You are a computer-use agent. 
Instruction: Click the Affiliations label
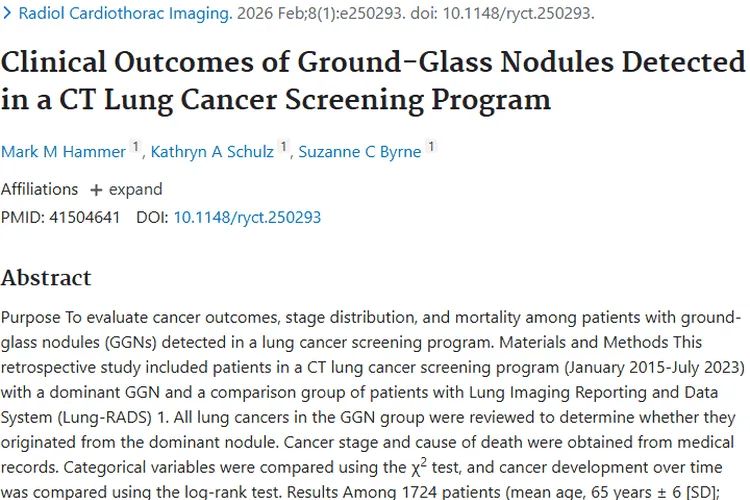(x=39, y=190)
